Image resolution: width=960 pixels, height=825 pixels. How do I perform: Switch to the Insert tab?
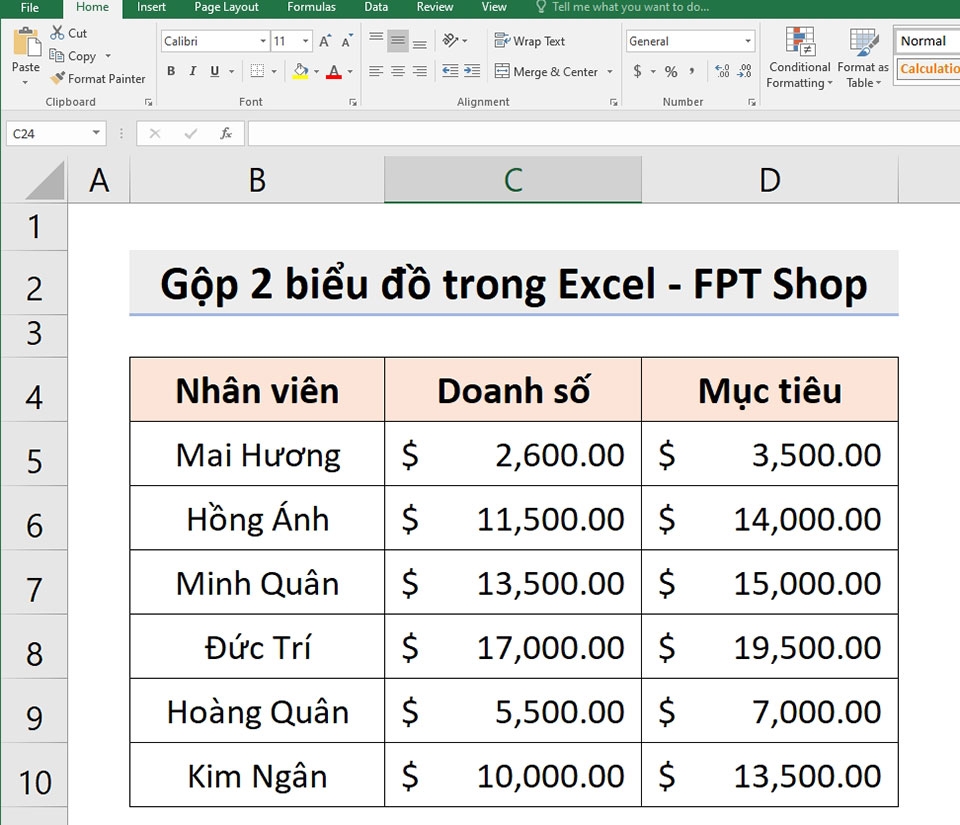[x=151, y=7]
